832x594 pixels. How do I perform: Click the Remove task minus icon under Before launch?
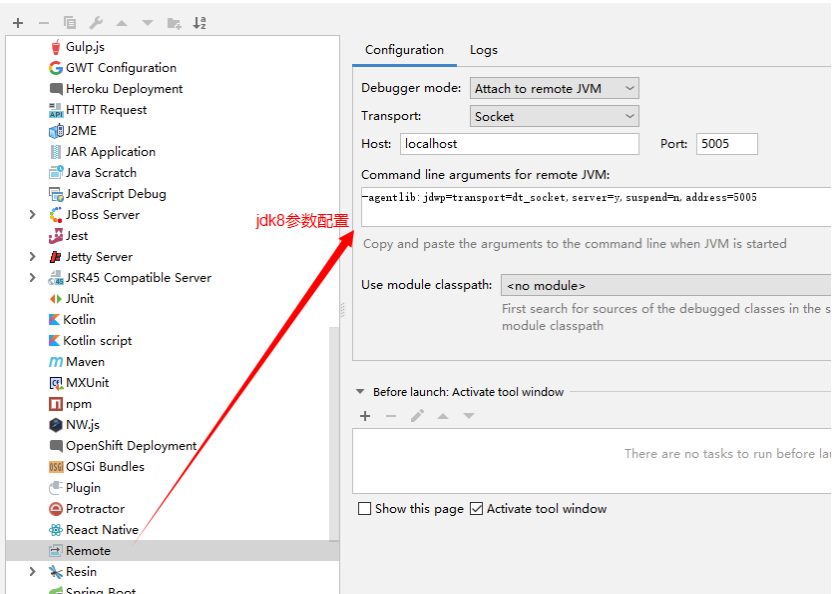click(x=391, y=416)
